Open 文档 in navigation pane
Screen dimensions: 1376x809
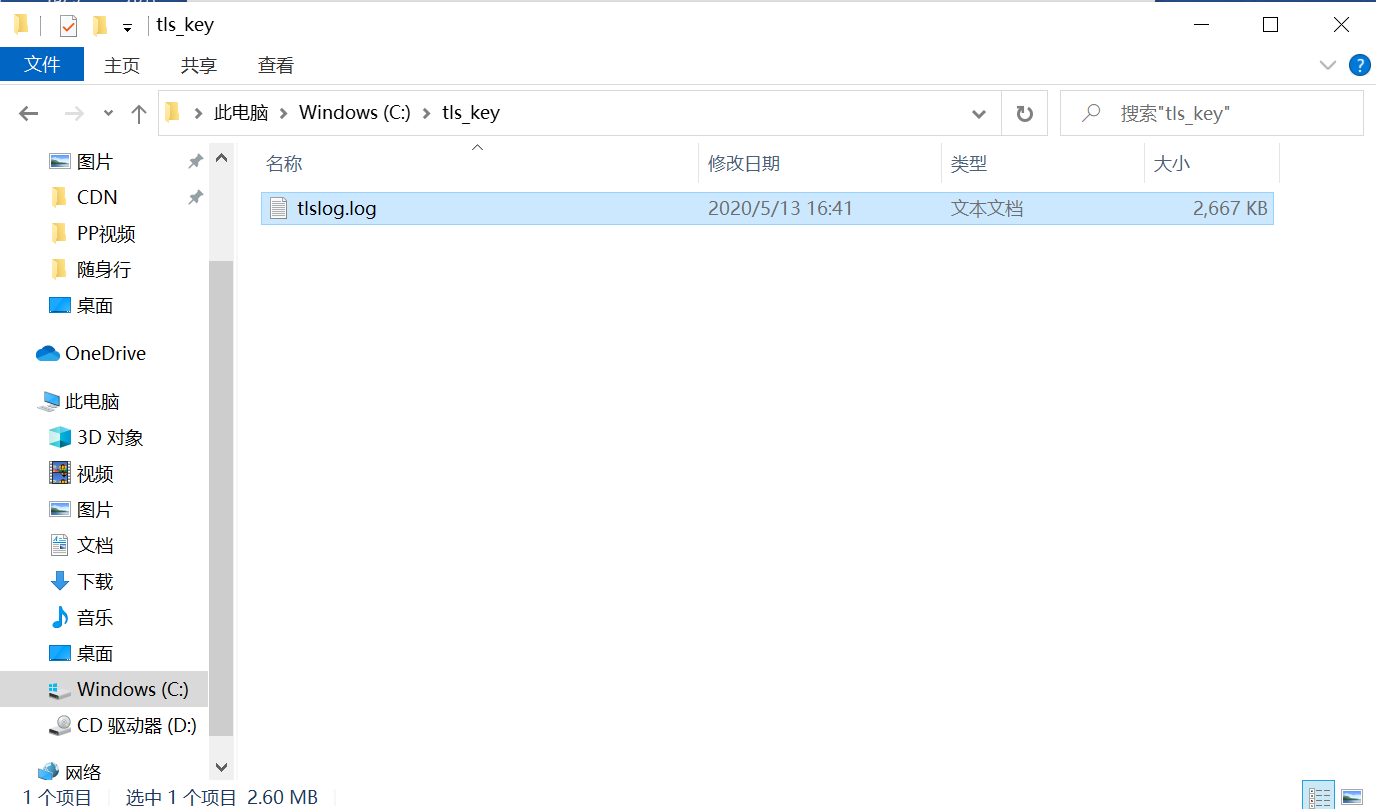coord(95,545)
